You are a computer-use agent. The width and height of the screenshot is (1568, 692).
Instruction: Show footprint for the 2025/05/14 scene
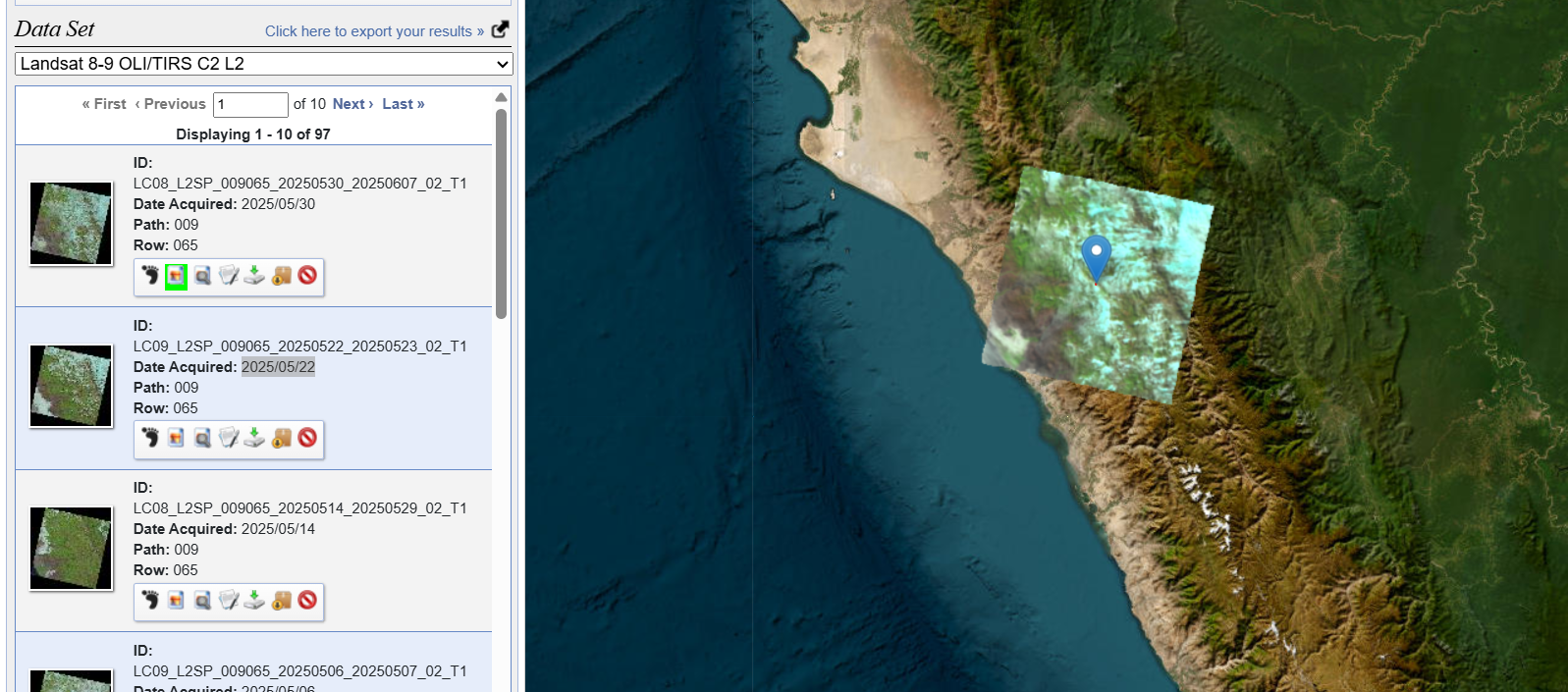[149, 600]
